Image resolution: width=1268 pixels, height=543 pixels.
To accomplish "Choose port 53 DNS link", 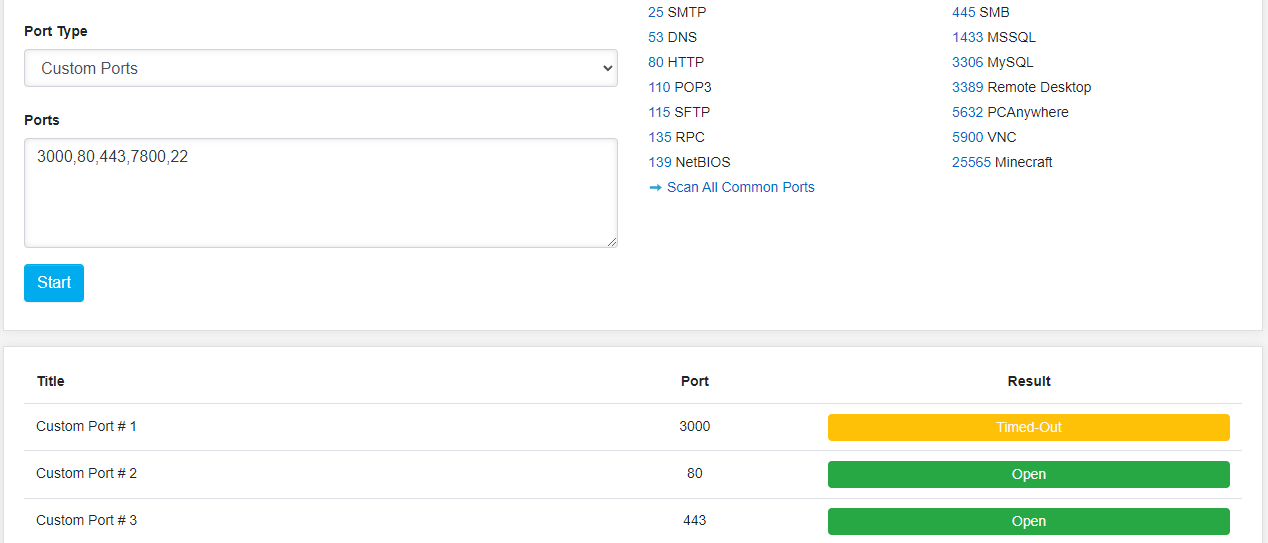I will click(656, 37).
